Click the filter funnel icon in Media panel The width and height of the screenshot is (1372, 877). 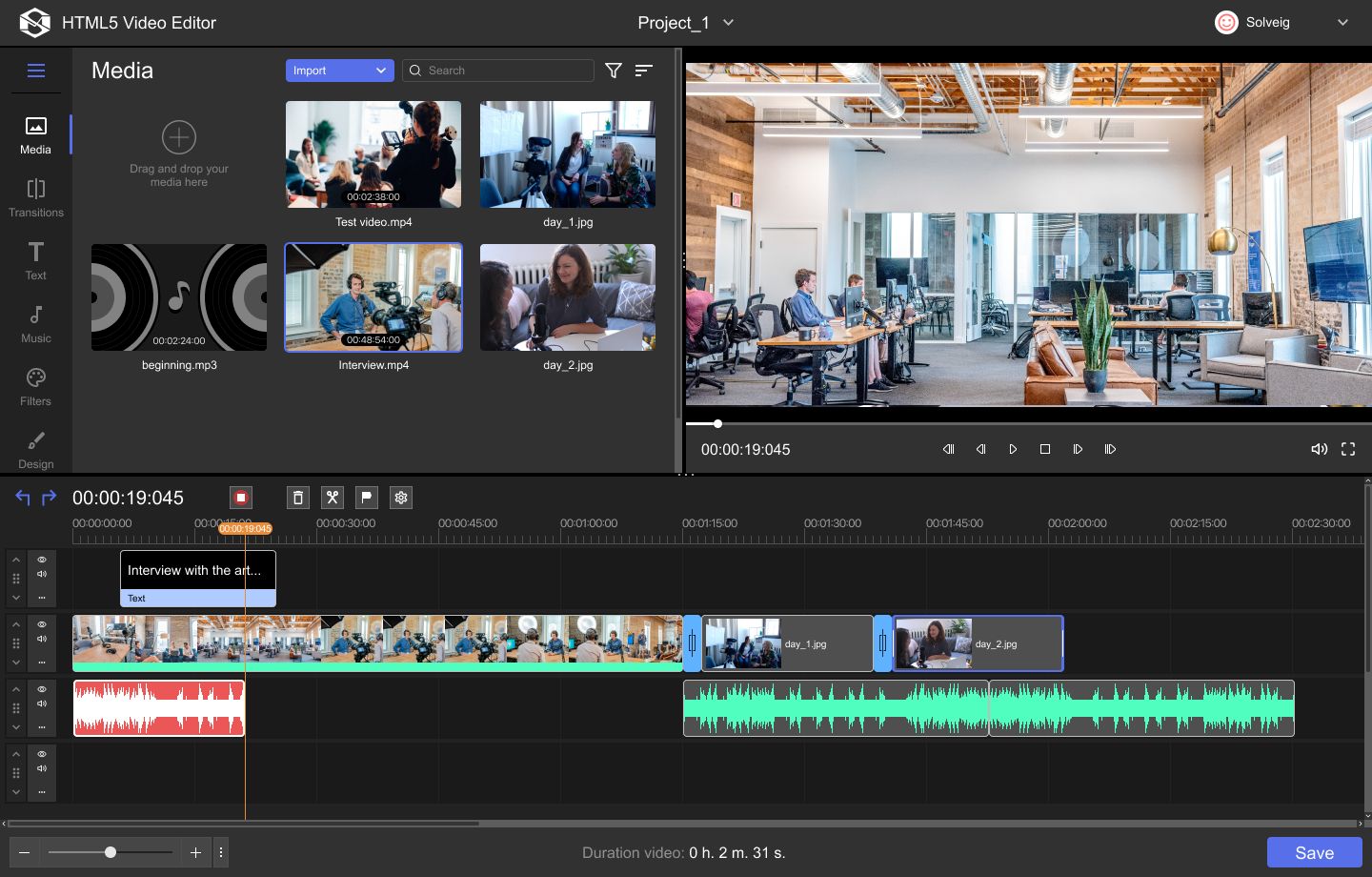pos(614,71)
